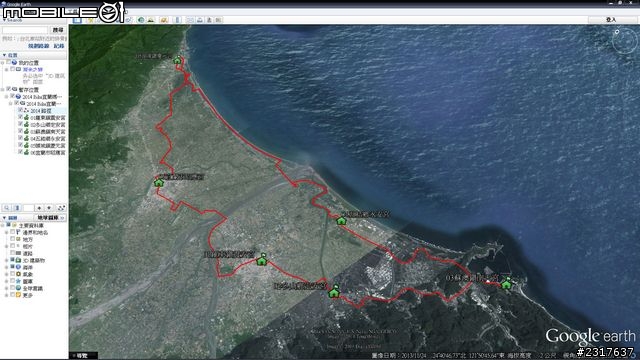
Task: Expand the 海洋 layer node
Action: click(x=7, y=267)
